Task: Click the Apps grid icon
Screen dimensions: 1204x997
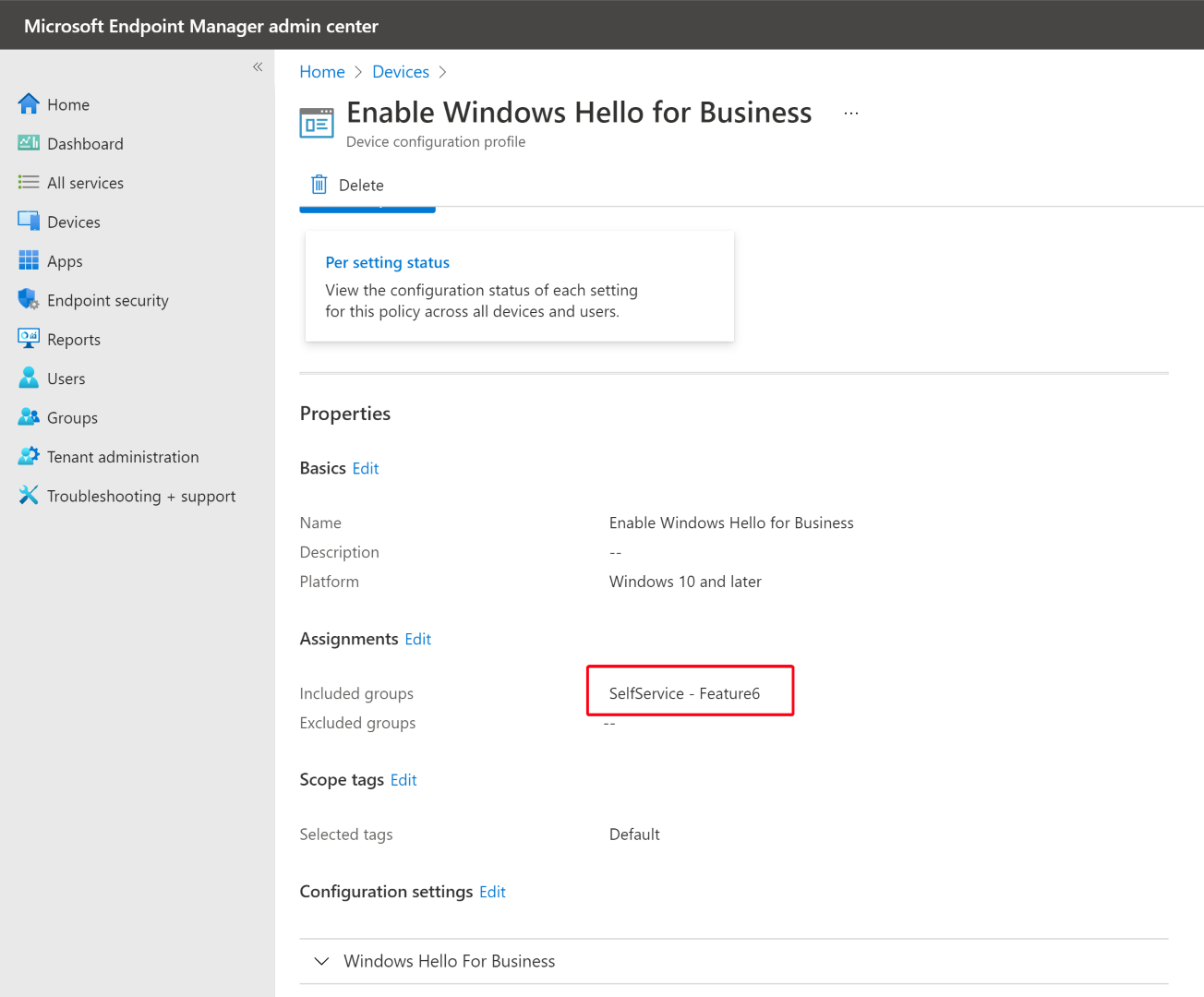Action: [x=29, y=260]
